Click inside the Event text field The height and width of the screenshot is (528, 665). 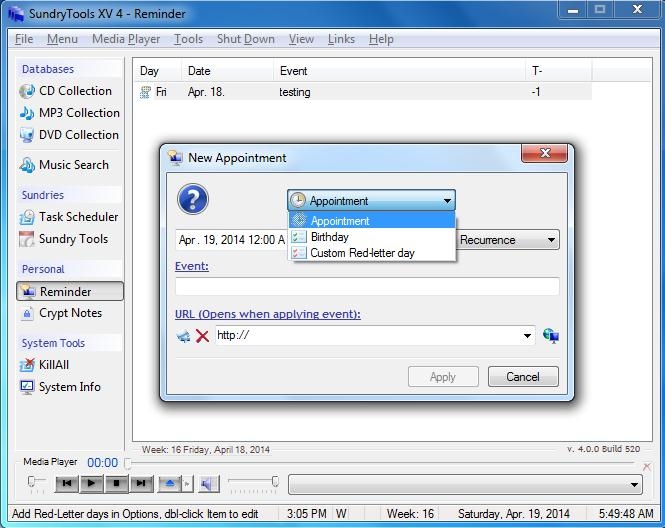(x=367, y=287)
